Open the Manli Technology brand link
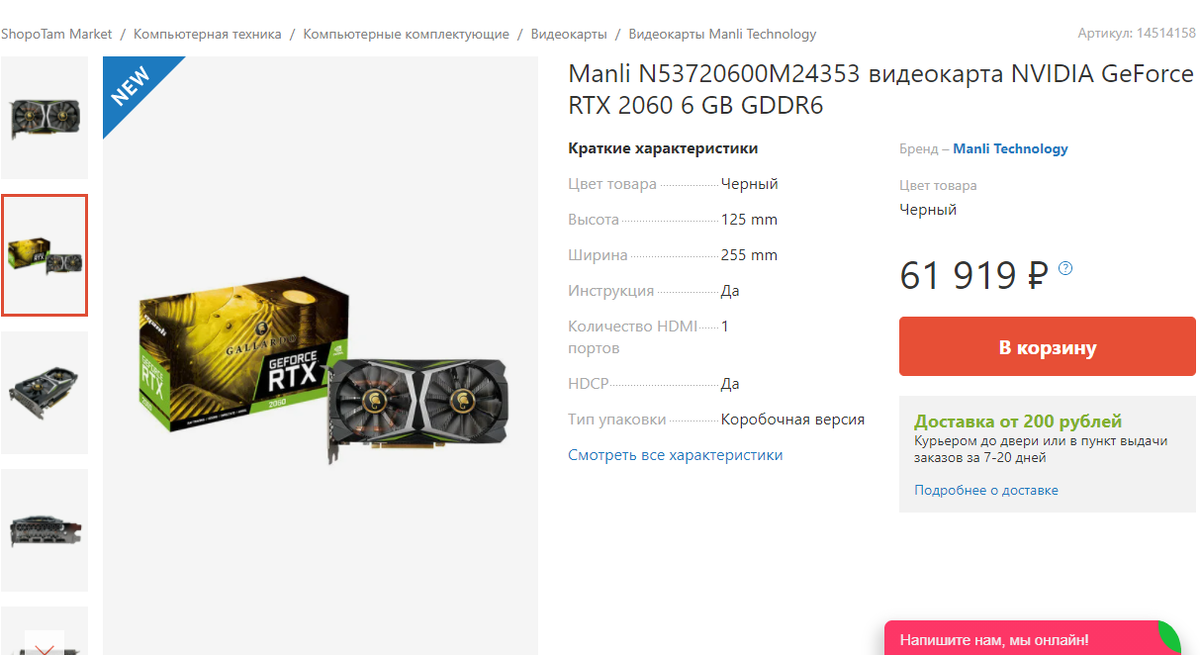 point(1010,149)
